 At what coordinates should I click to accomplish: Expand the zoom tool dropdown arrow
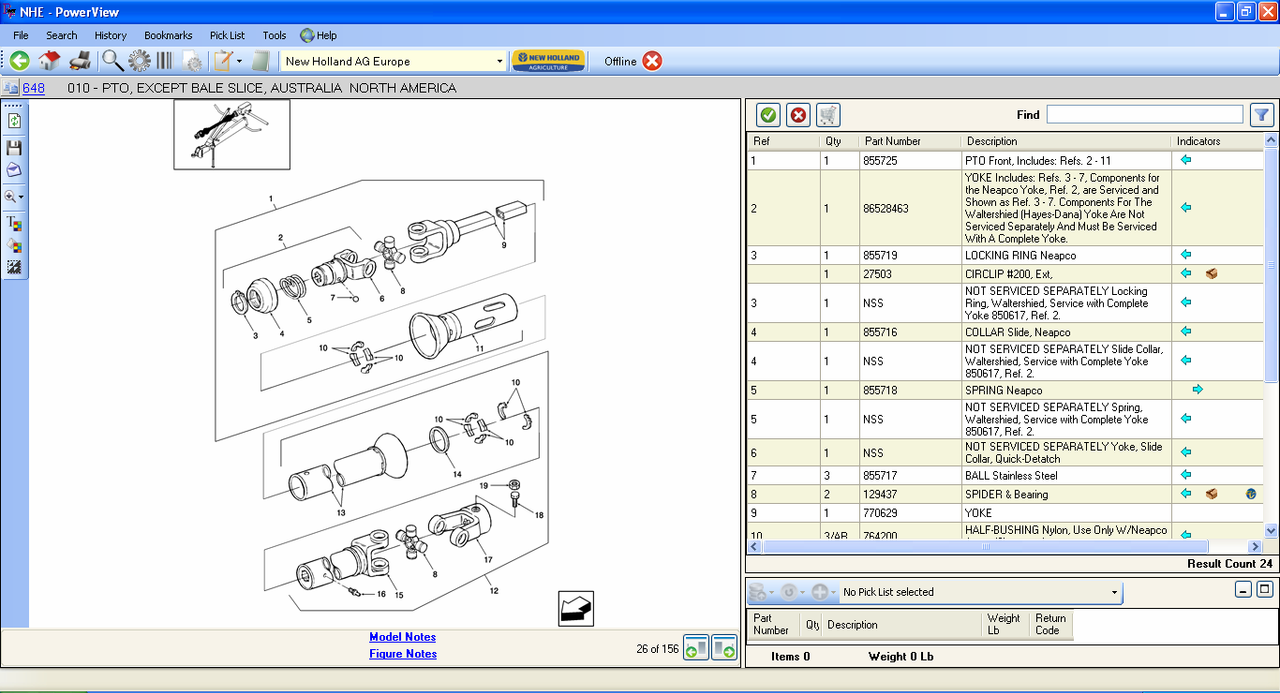tap(22, 198)
